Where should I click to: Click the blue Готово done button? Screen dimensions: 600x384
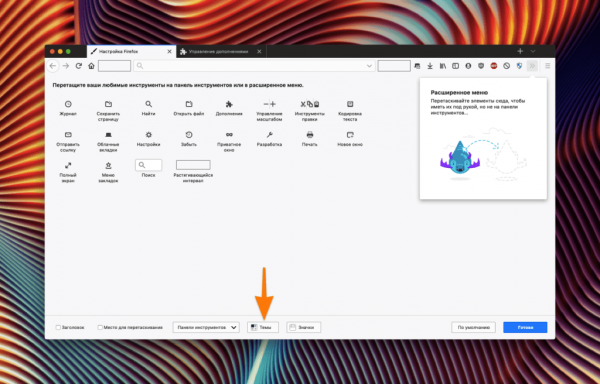click(x=525, y=327)
